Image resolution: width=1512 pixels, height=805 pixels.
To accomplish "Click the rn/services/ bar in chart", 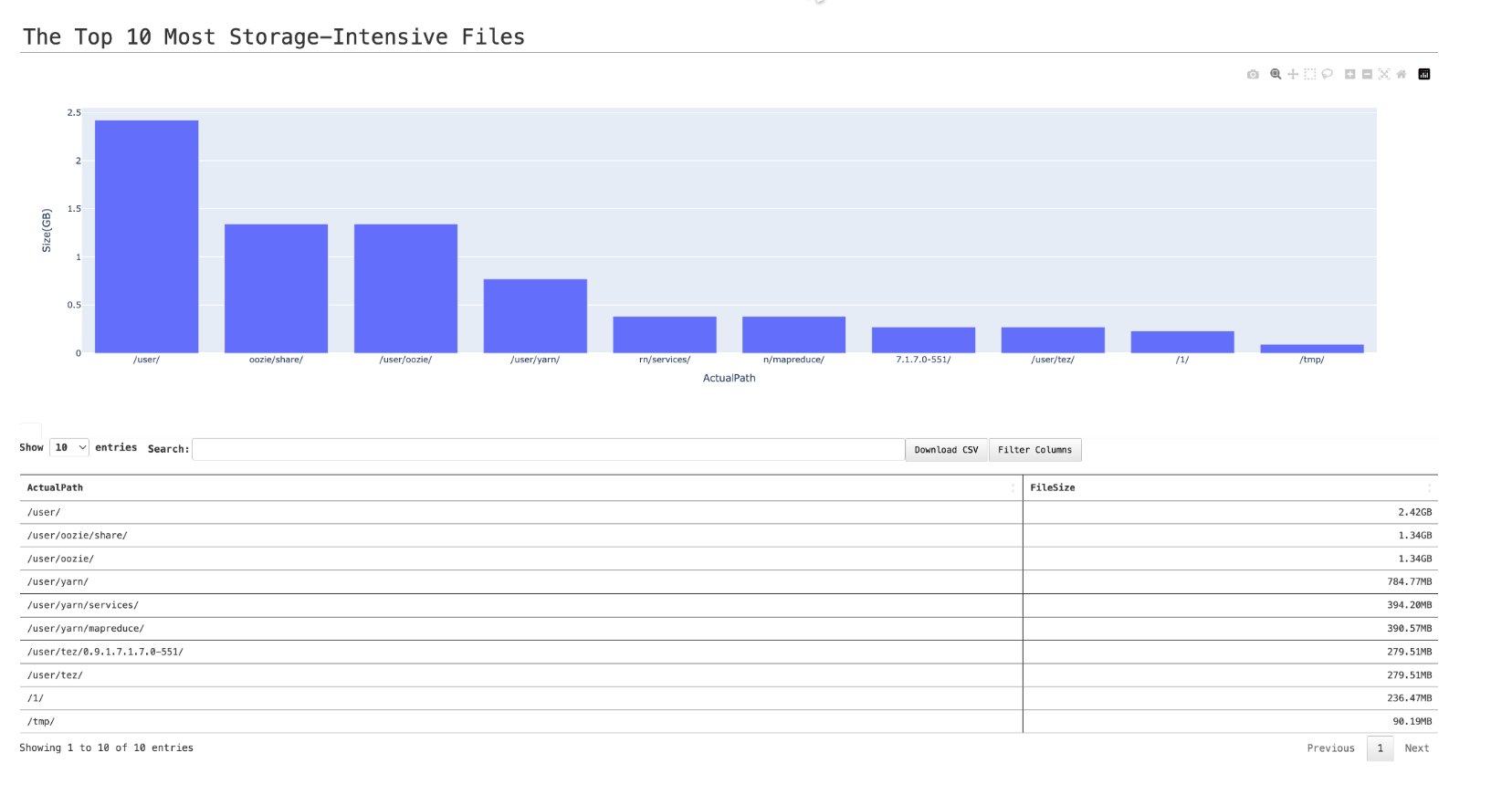I will click(665, 335).
